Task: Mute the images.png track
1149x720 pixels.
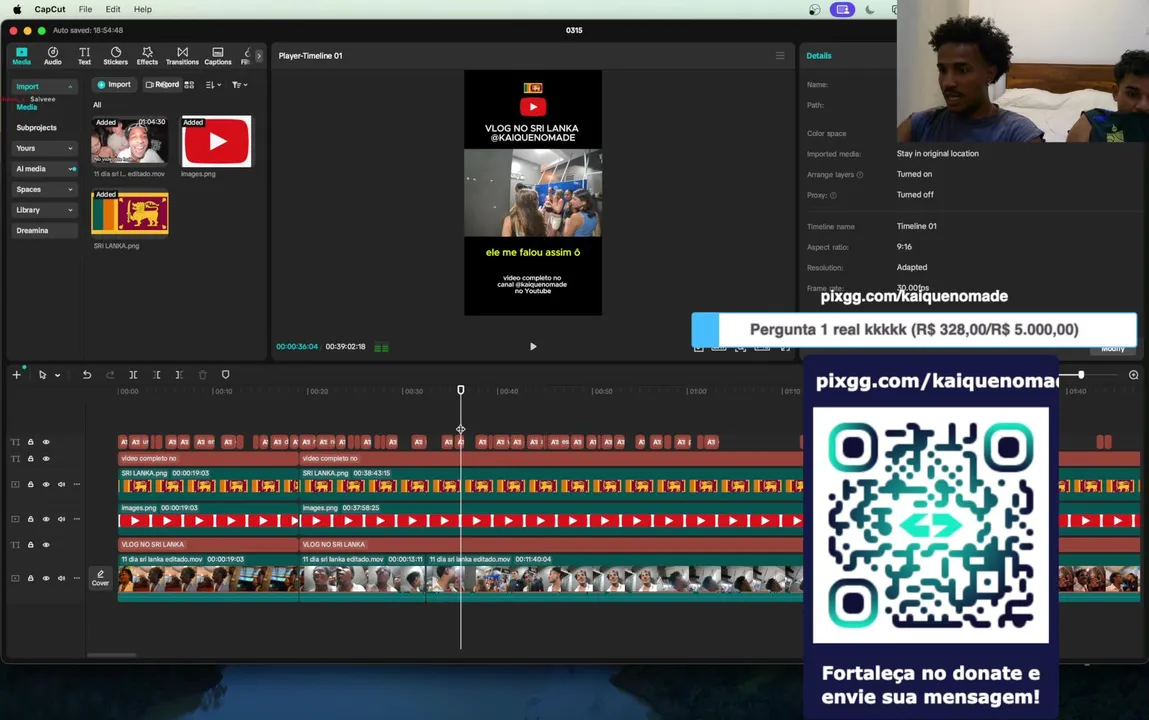Action: click(62, 519)
